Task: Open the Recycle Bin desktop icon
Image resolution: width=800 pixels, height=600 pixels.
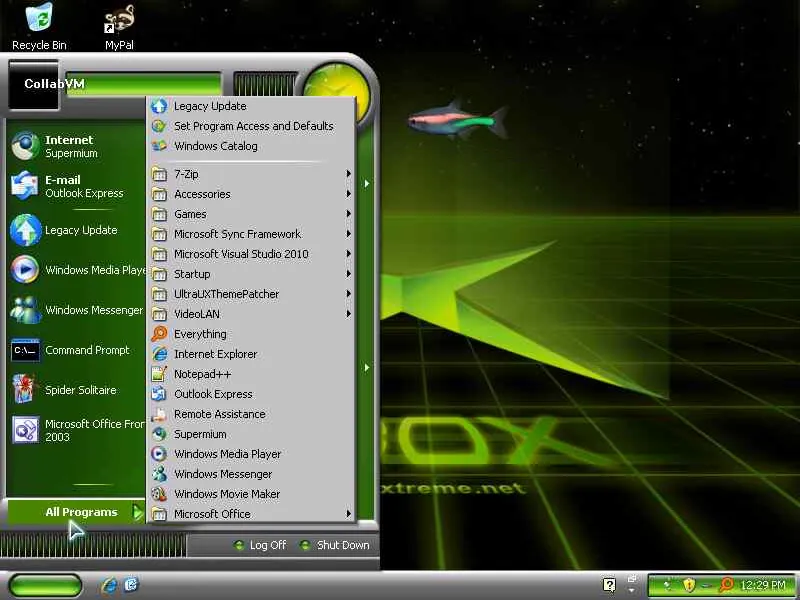Action: click(x=39, y=27)
